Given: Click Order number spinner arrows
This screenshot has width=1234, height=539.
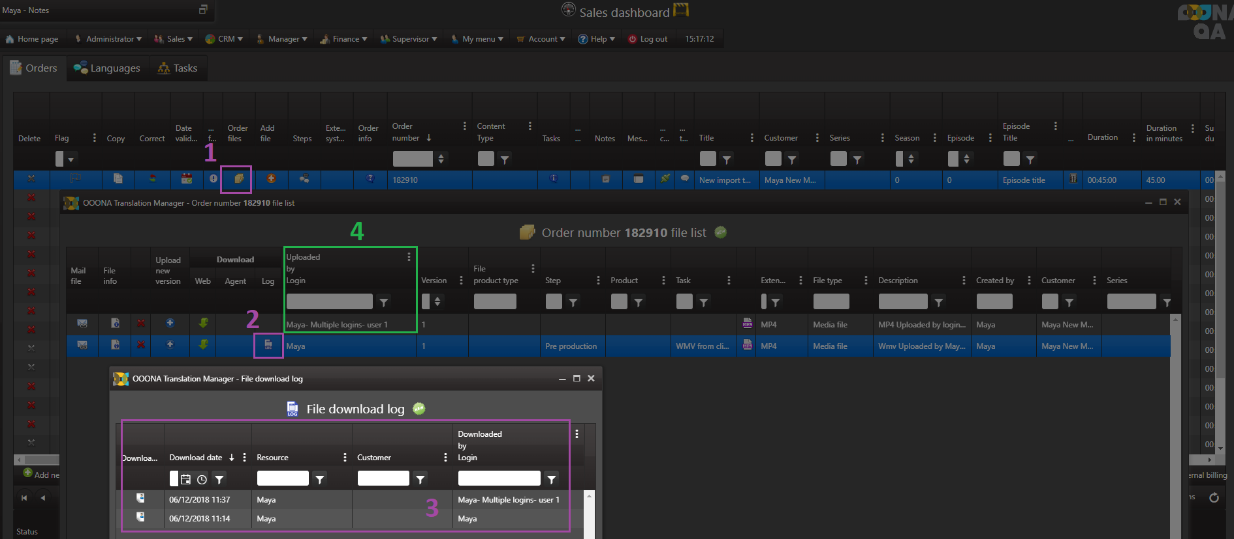Looking at the screenshot, I should (440, 159).
